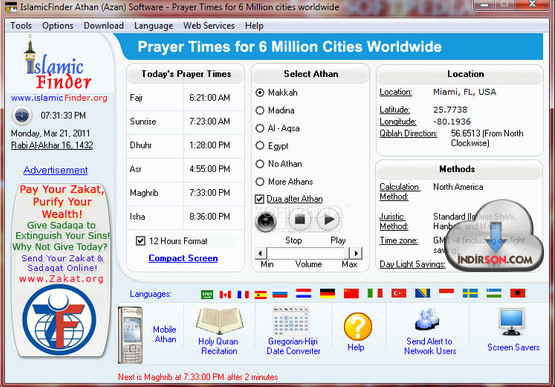Click the speaker icon under Dua after Athan
The height and width of the screenshot is (387, 555).
pos(266,221)
